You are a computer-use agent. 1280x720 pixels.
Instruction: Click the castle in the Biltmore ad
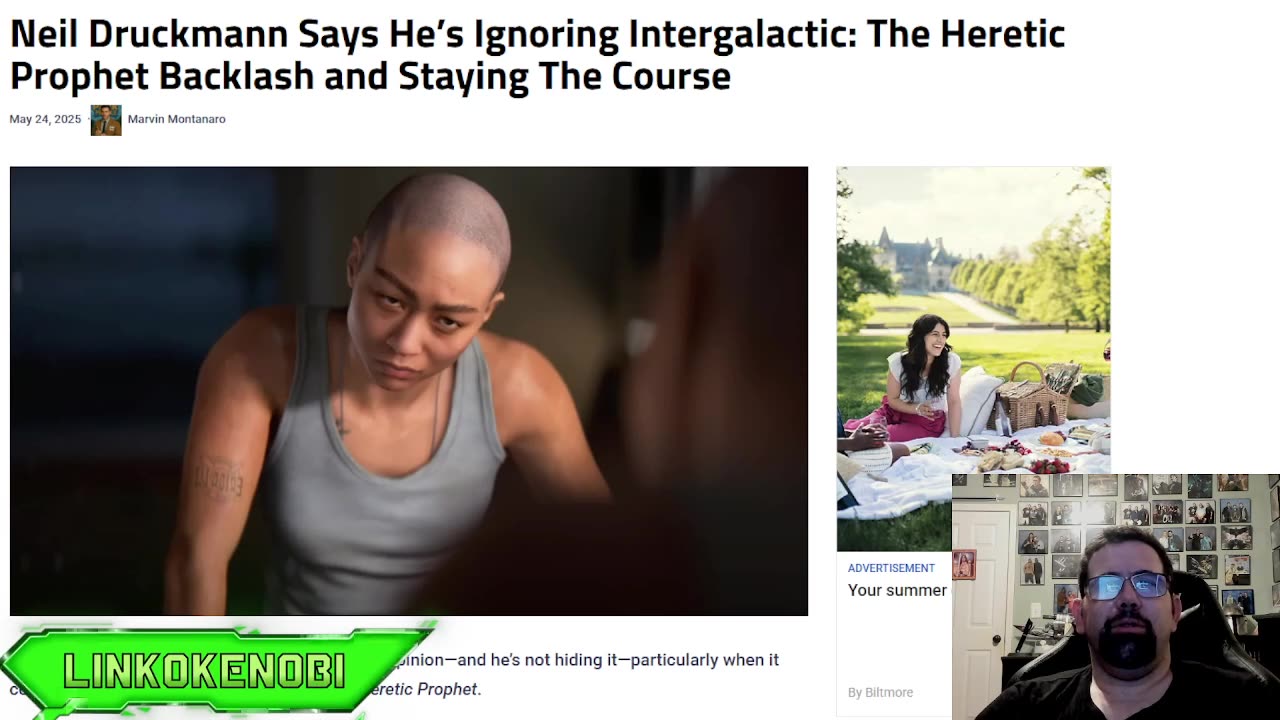(x=915, y=260)
